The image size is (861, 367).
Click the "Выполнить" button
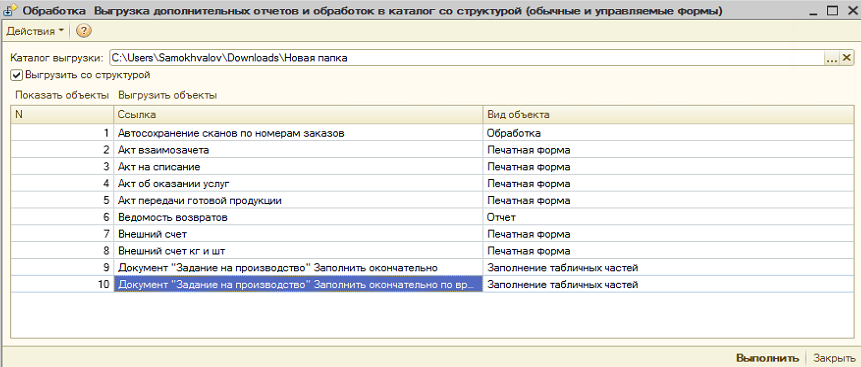coord(767,357)
